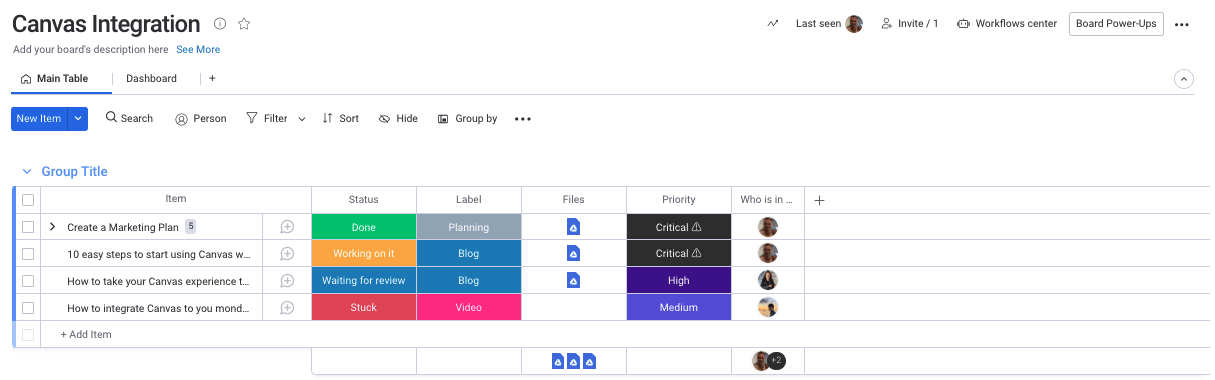Collapse the board header with the chevron button
Image resolution: width=1215 pixels, height=380 pixels.
(x=1183, y=79)
